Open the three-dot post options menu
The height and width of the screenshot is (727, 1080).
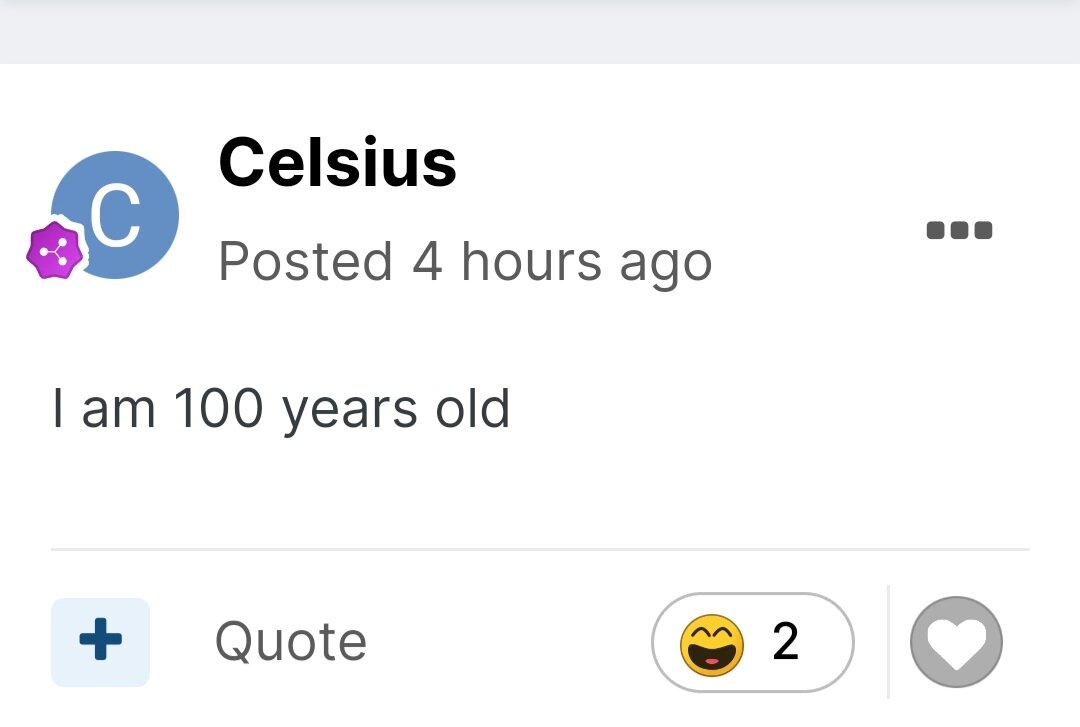click(958, 231)
